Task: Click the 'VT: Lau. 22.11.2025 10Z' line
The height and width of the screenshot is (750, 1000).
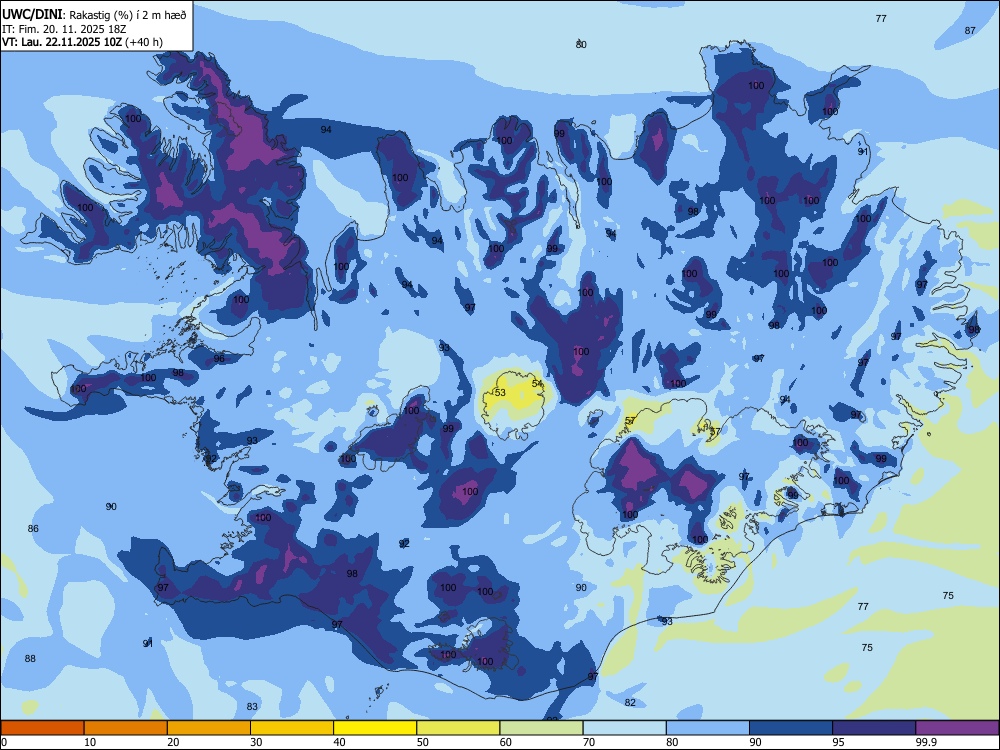Action: [x=62, y=42]
